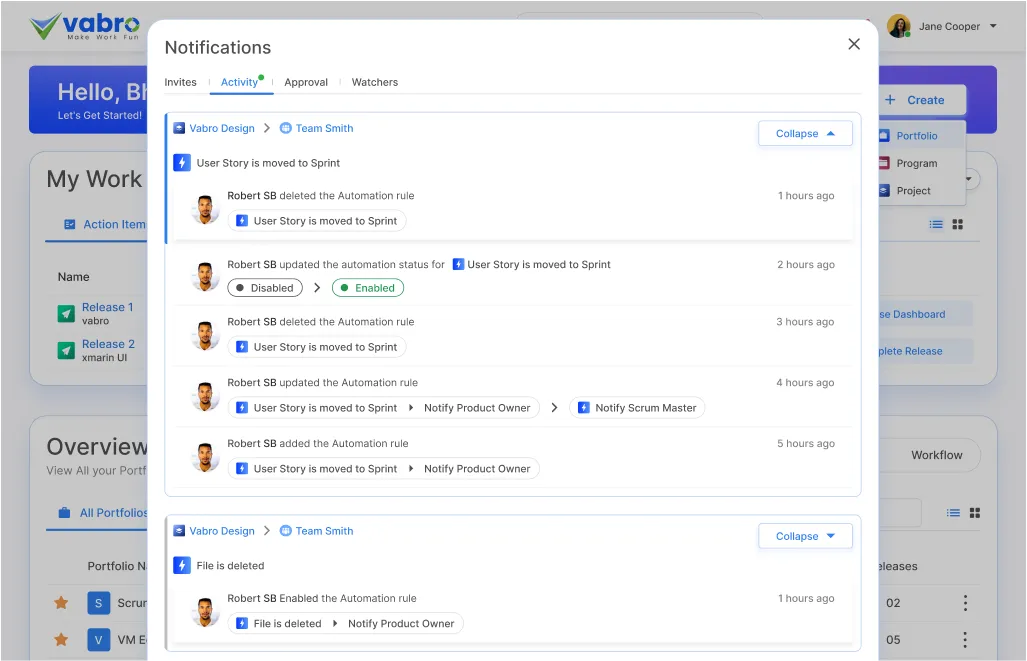Click the Enabled status pill

coord(367,287)
